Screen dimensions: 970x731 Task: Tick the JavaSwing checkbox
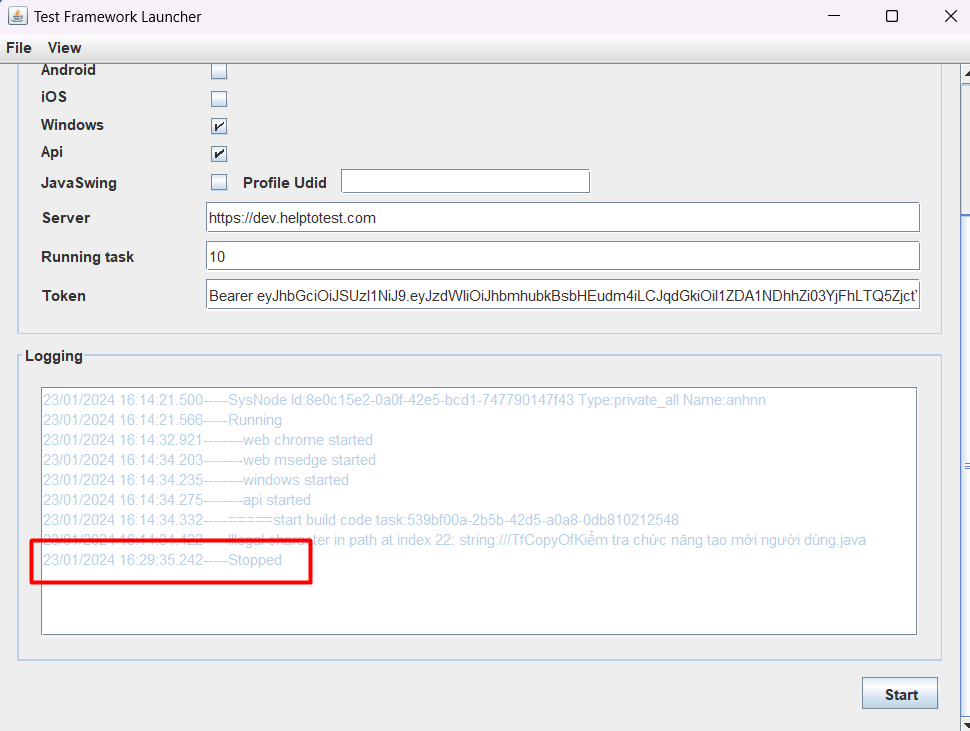(x=219, y=182)
